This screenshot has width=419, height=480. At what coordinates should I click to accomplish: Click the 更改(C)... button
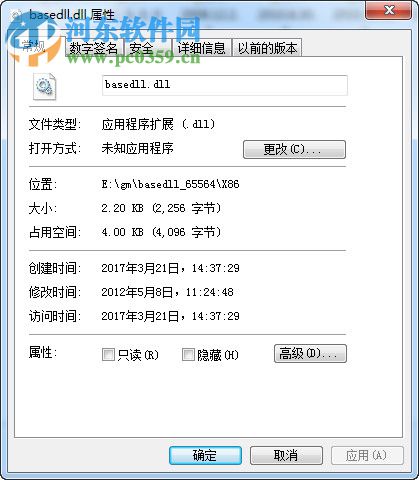coord(294,149)
